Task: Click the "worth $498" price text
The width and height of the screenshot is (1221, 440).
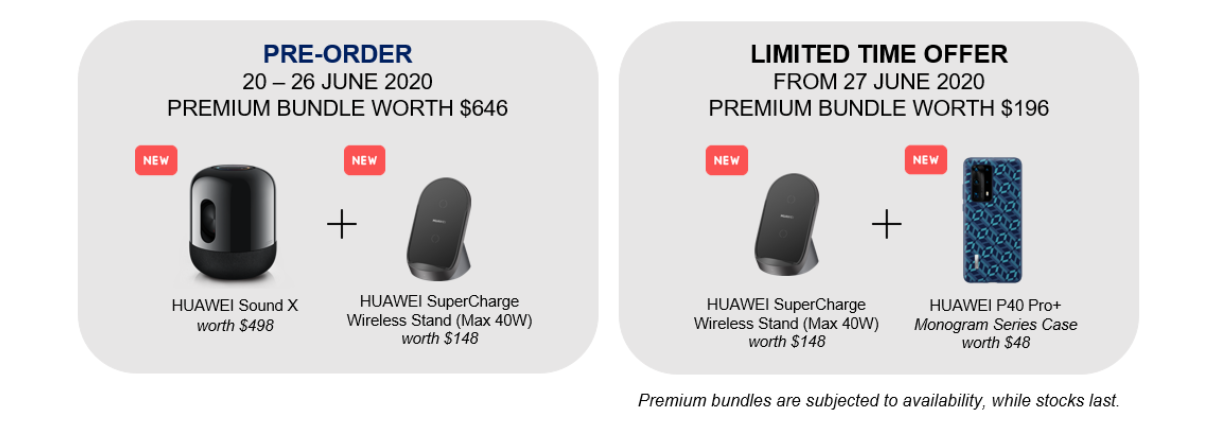Action: [235, 324]
